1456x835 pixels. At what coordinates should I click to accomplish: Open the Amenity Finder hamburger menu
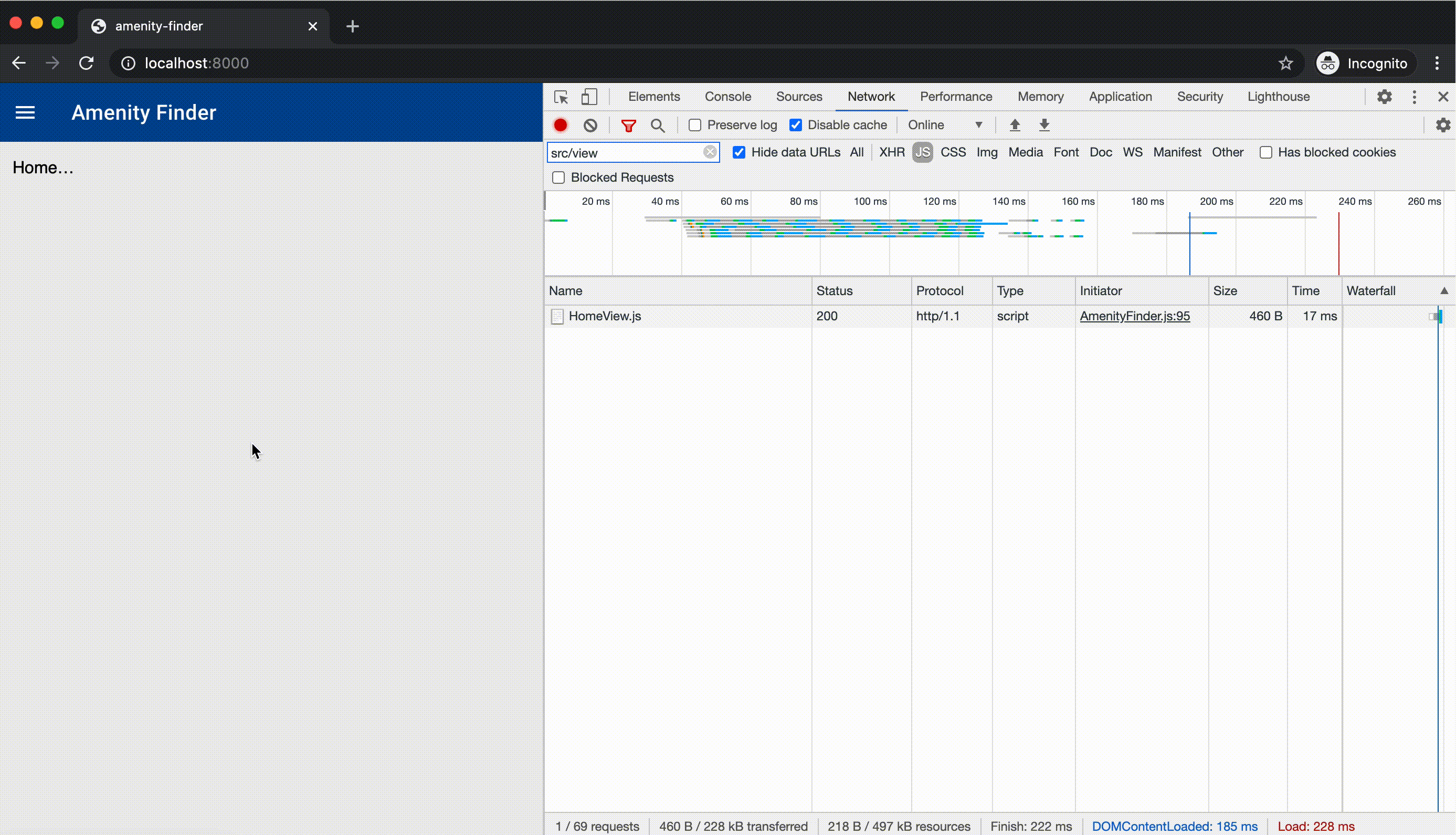[25, 112]
